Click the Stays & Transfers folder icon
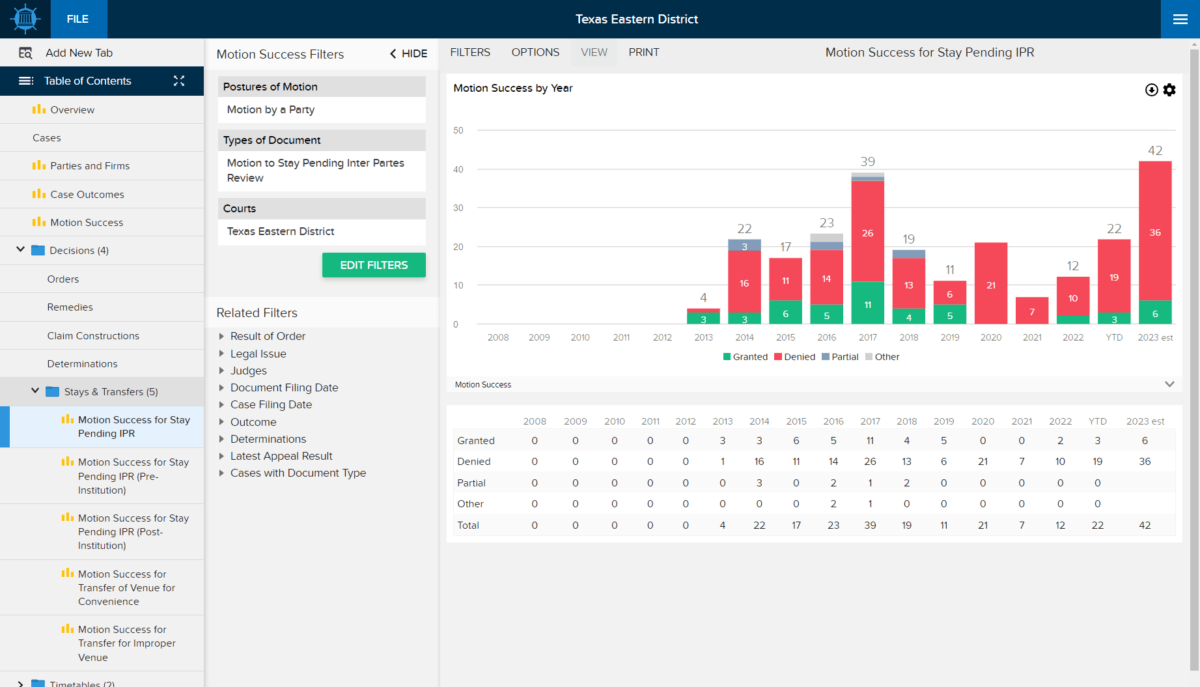Image resolution: width=1200 pixels, height=687 pixels. click(52, 392)
